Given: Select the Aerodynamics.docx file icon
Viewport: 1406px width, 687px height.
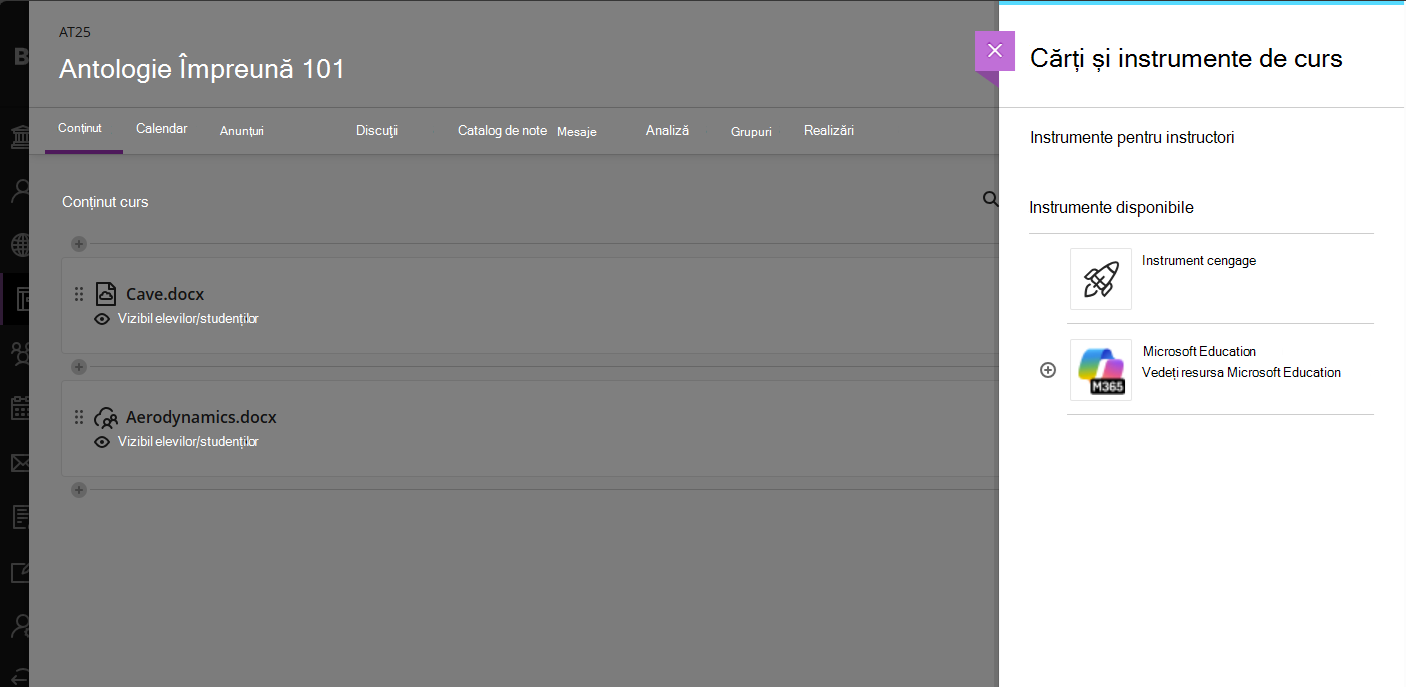Looking at the screenshot, I should tap(106, 418).
